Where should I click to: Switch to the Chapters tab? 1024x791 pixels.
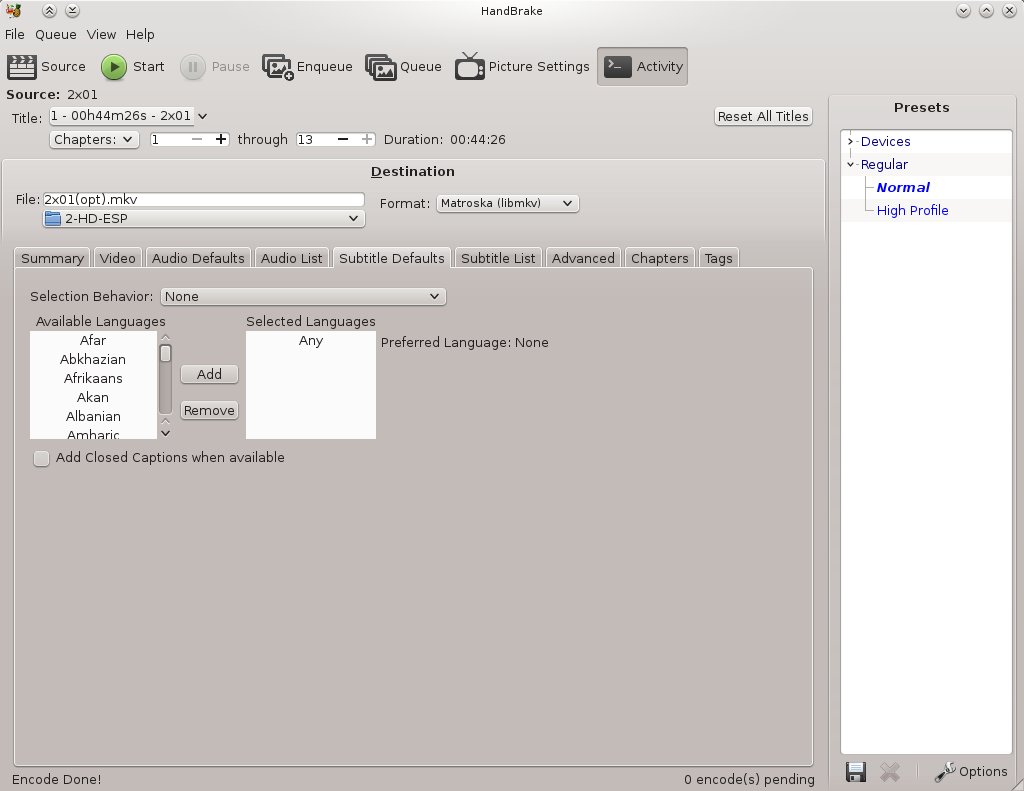[660, 258]
